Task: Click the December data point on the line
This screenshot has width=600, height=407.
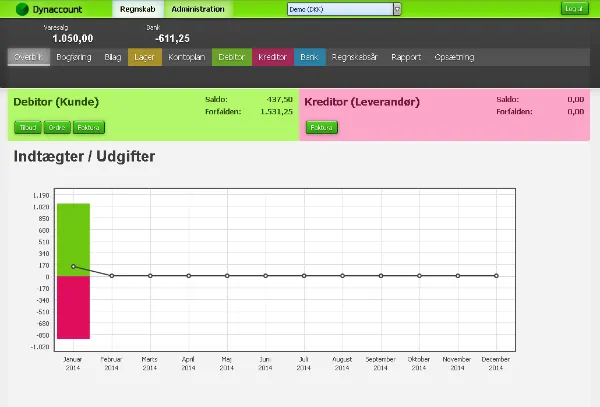Action: [x=496, y=275]
